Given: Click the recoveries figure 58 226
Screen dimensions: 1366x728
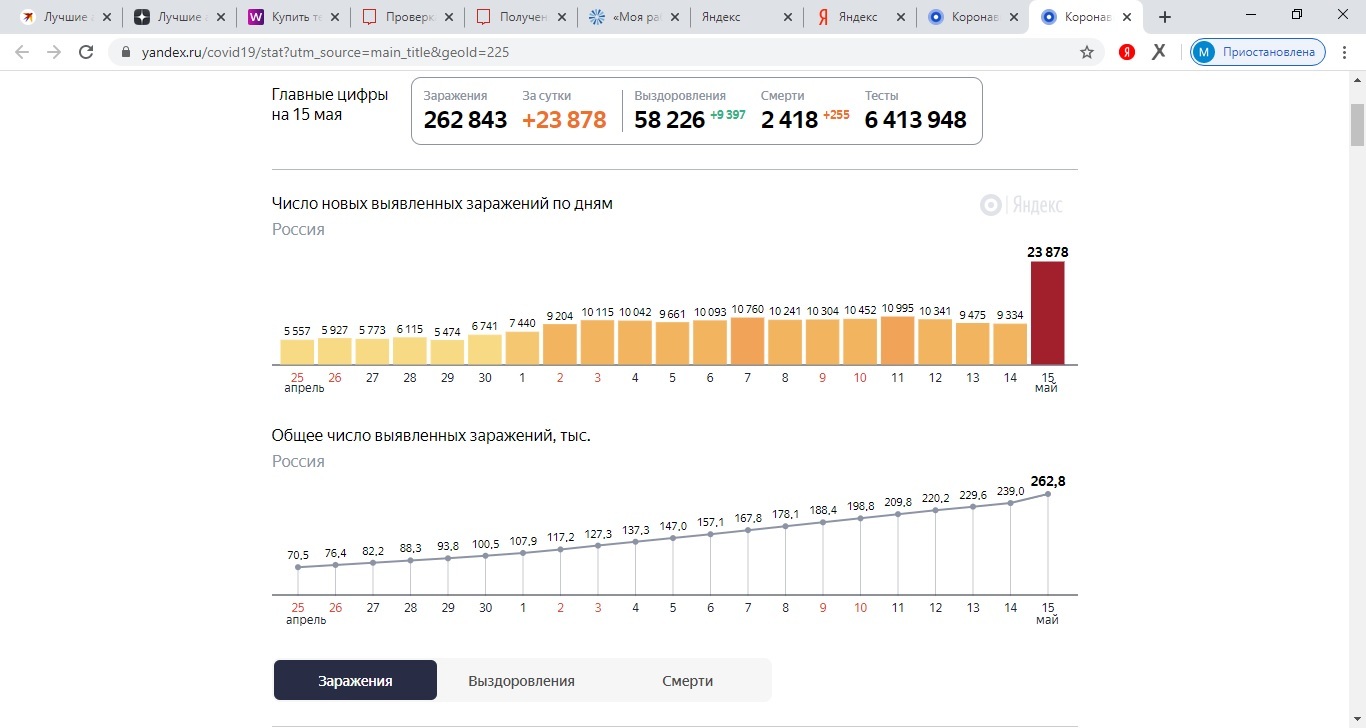Looking at the screenshot, I should (x=670, y=120).
